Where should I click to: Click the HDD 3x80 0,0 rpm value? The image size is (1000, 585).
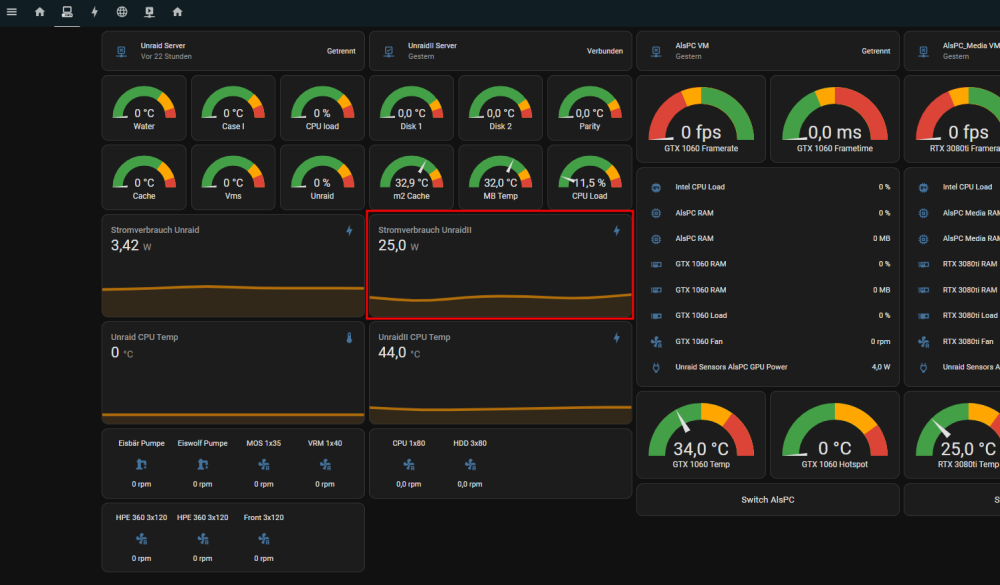470,484
